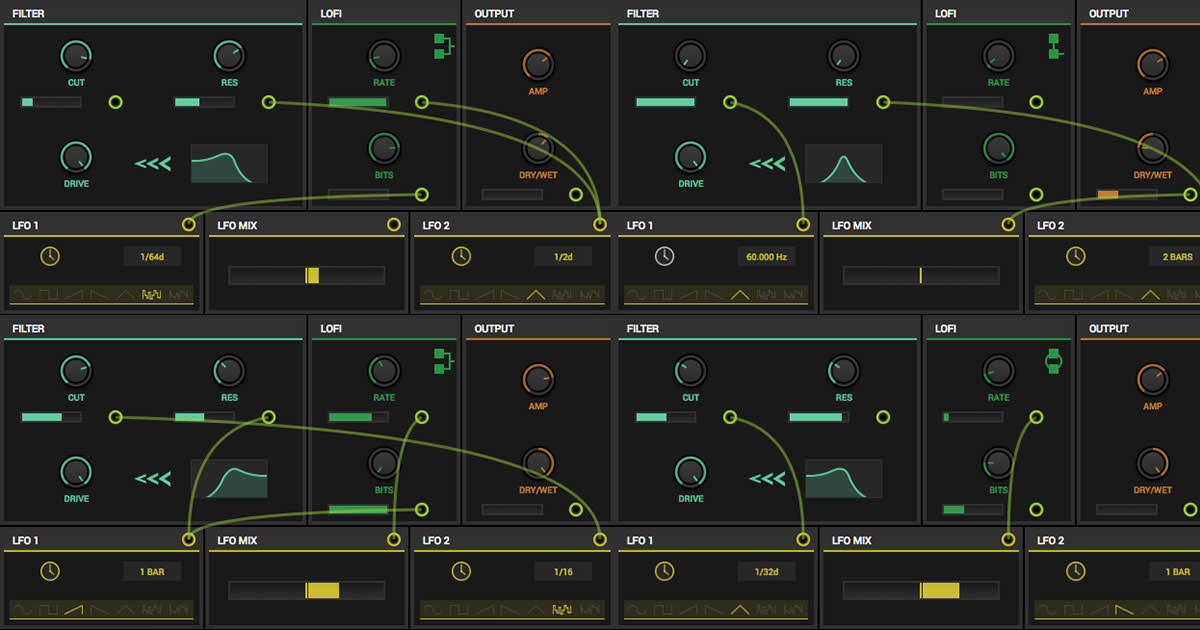Viewport: 1200px width, 630px height.
Task: Pick sample-and-hold waveform in the 1/16 LFO
Action: click(x=561, y=609)
